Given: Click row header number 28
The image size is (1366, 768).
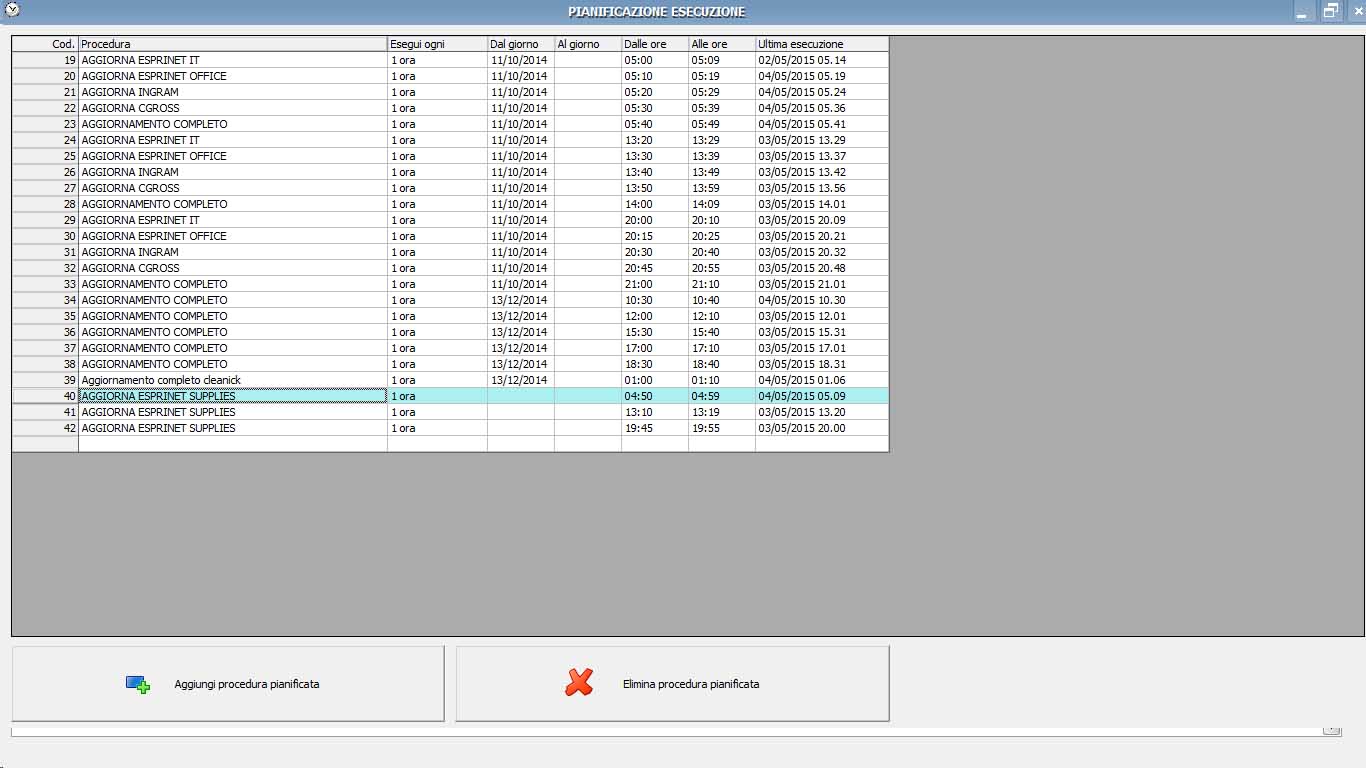Looking at the screenshot, I should coord(45,204).
